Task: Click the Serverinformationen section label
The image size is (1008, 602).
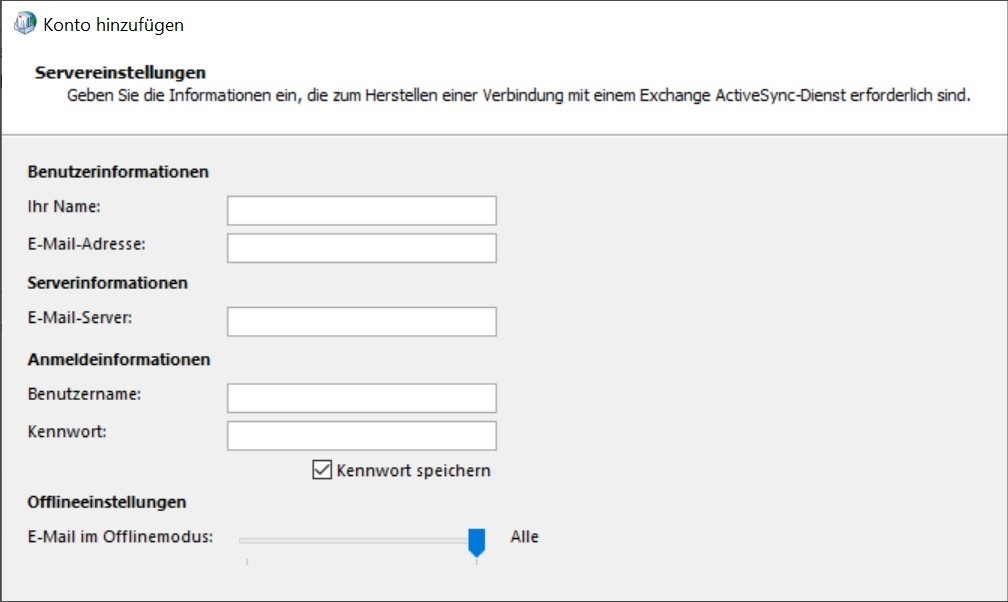Action: coord(106,283)
